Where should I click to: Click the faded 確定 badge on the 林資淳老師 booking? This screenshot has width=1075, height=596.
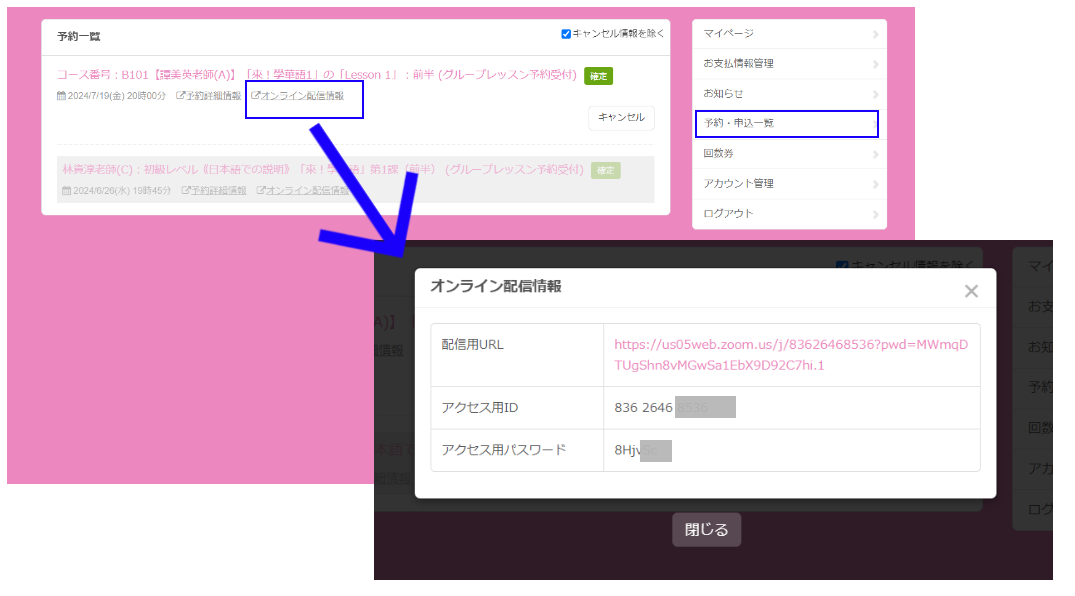[x=605, y=170]
